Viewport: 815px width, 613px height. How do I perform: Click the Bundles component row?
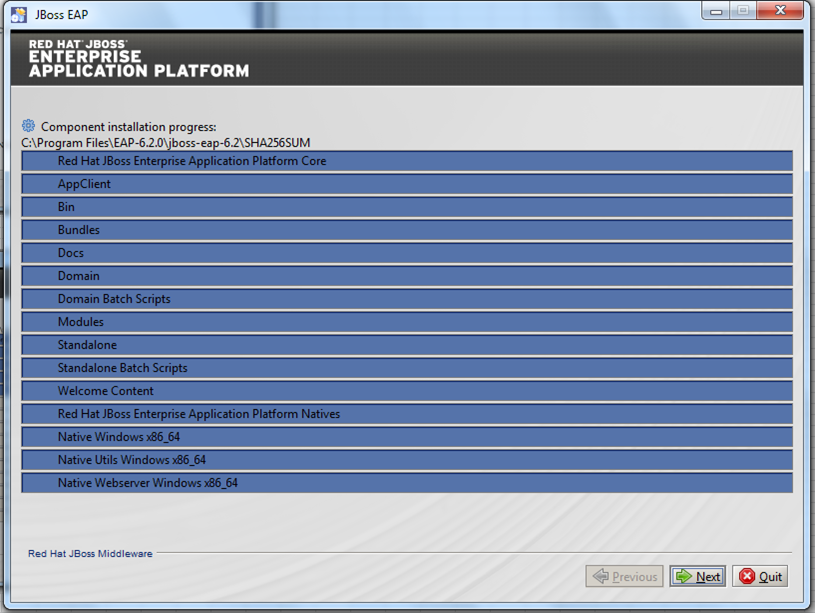pyautogui.click(x=407, y=230)
